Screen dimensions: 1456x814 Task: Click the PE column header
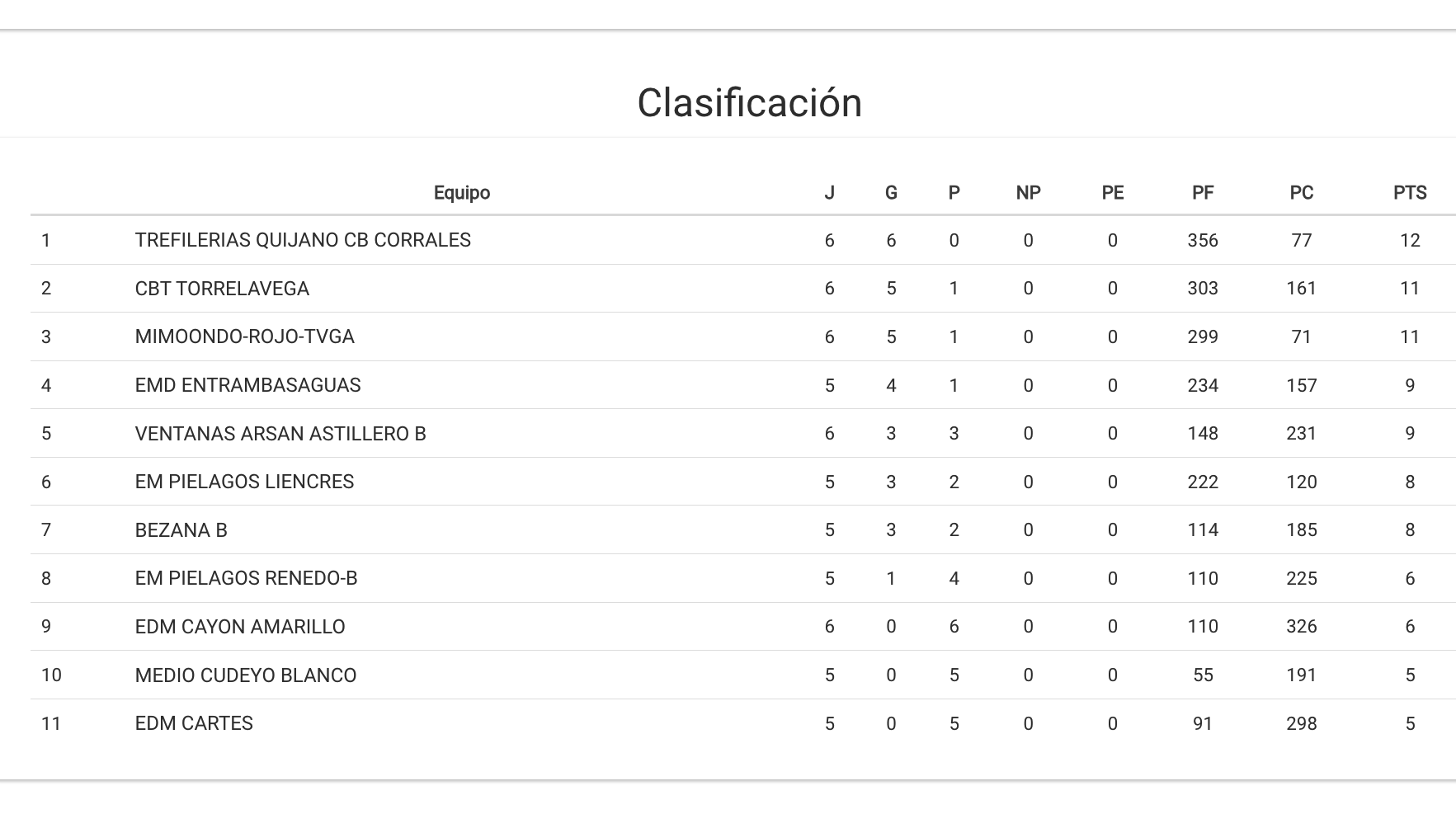pyautogui.click(x=1112, y=193)
